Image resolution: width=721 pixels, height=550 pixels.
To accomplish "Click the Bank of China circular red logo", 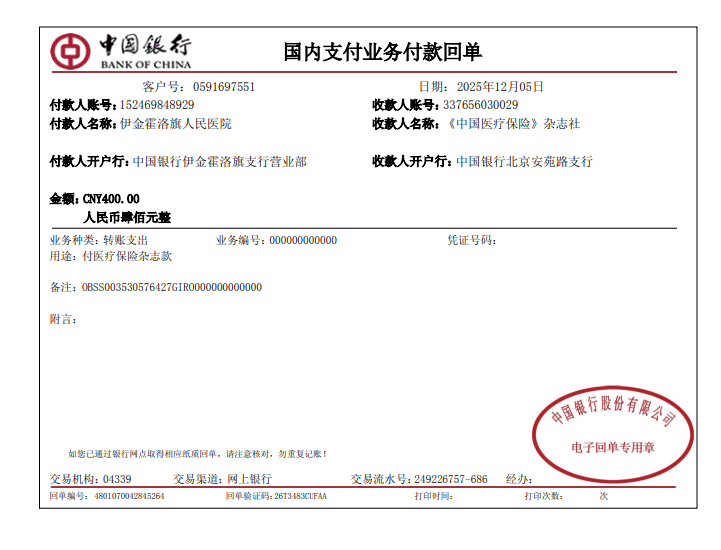I will click(70, 52).
